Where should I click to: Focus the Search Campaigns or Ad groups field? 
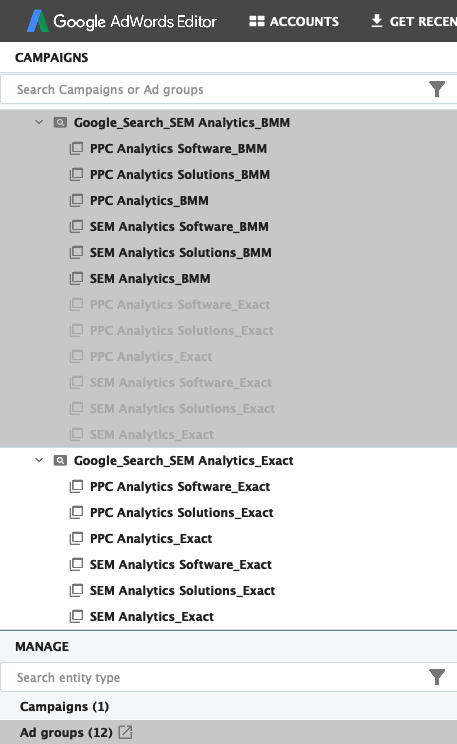214,89
